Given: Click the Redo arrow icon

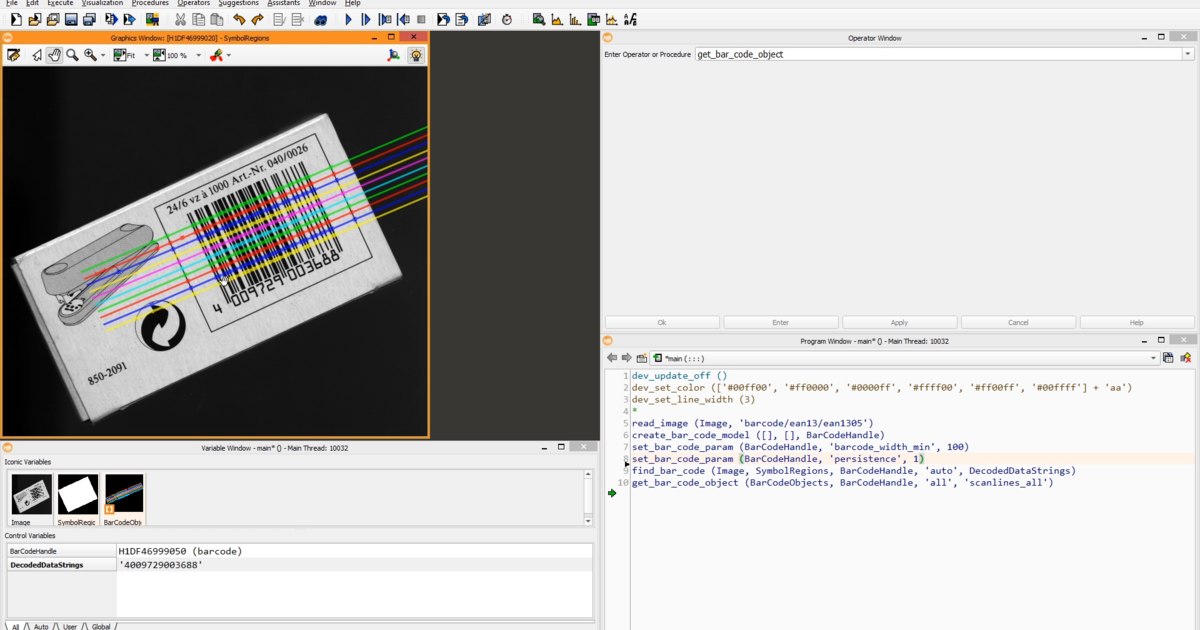Looking at the screenshot, I should pyautogui.click(x=258, y=19).
